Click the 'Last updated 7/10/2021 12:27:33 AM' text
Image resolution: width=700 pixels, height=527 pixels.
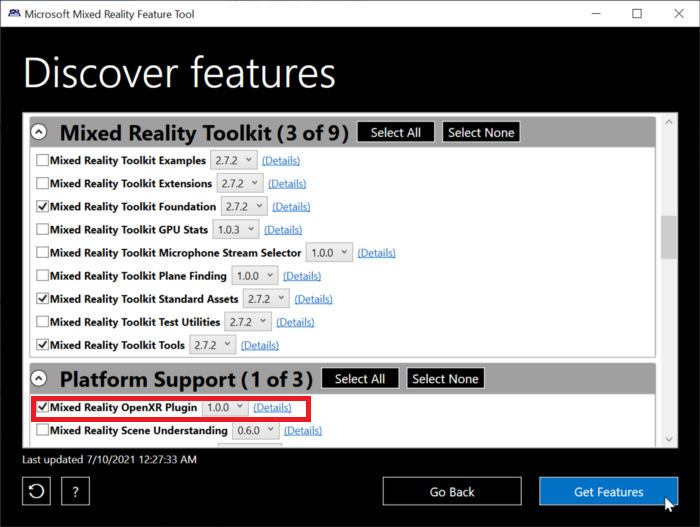point(109,460)
